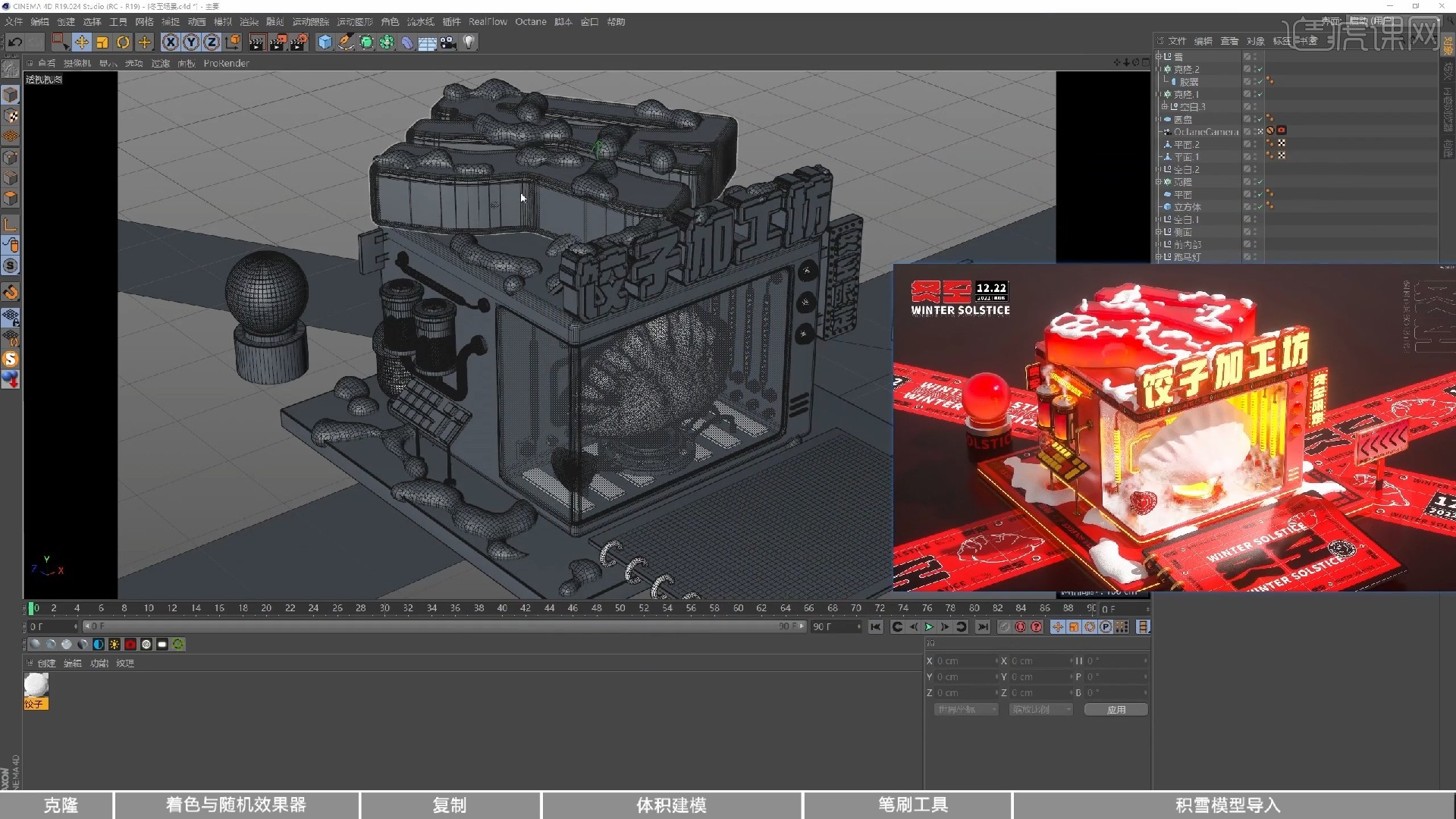Go to end of timeline
Image resolution: width=1456 pixels, height=819 pixels.
click(x=983, y=627)
